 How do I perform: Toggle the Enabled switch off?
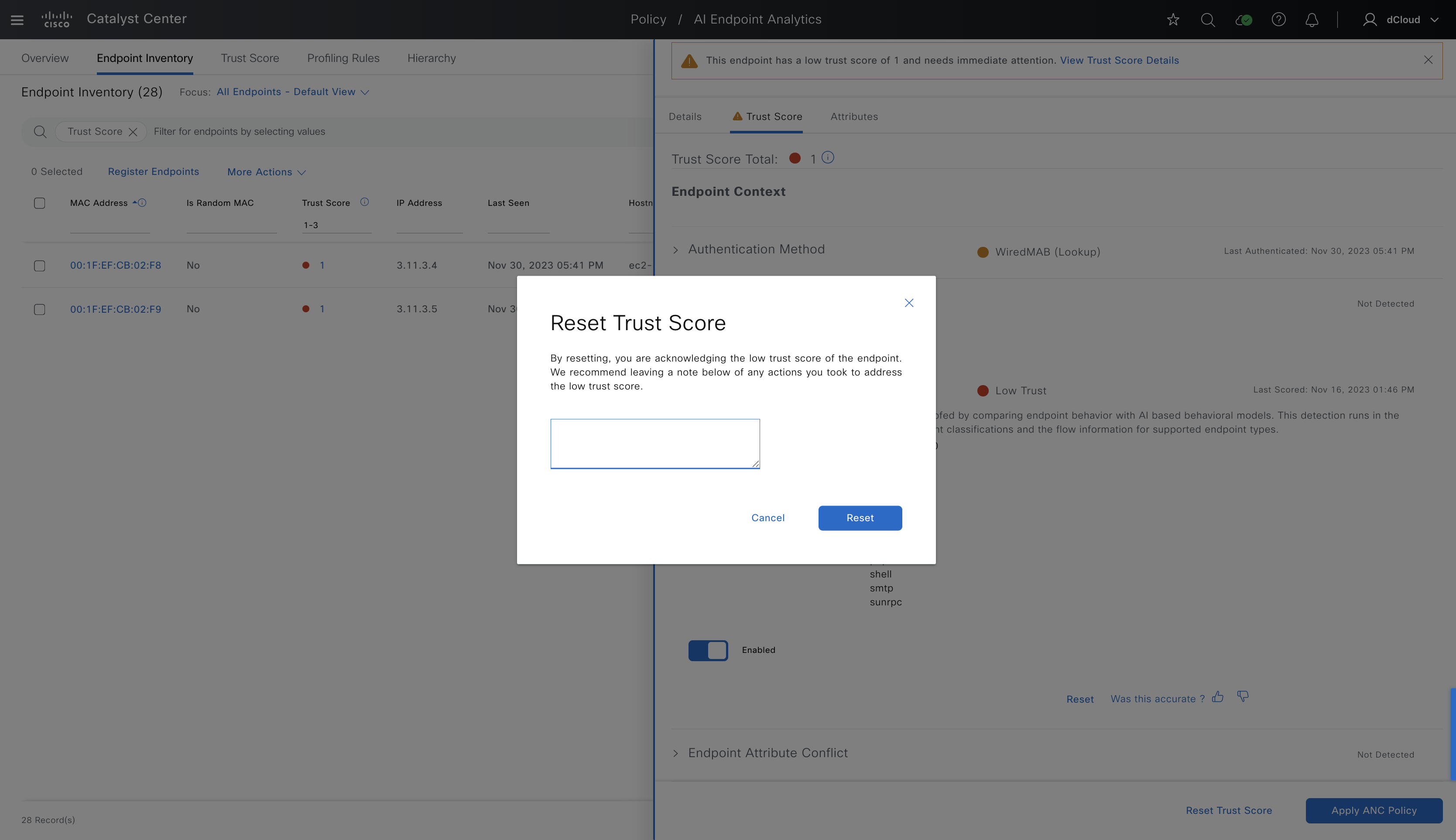pyautogui.click(x=708, y=650)
